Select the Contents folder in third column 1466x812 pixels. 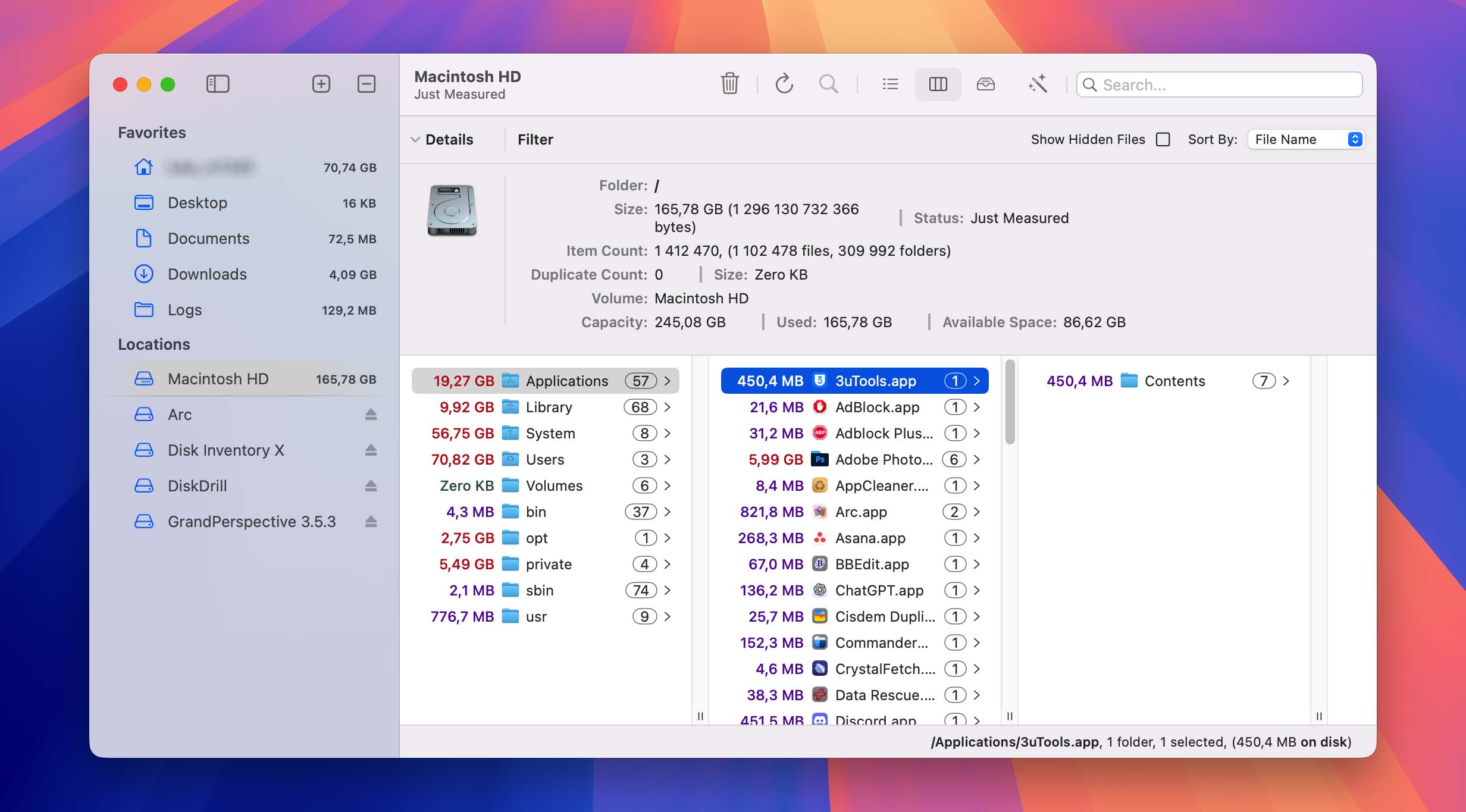[1164, 381]
